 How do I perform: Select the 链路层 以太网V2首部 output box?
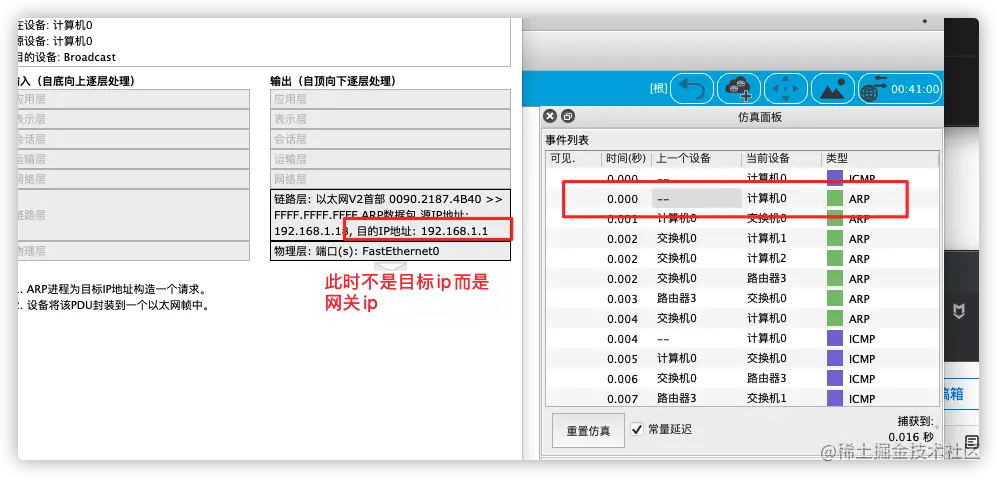390,215
